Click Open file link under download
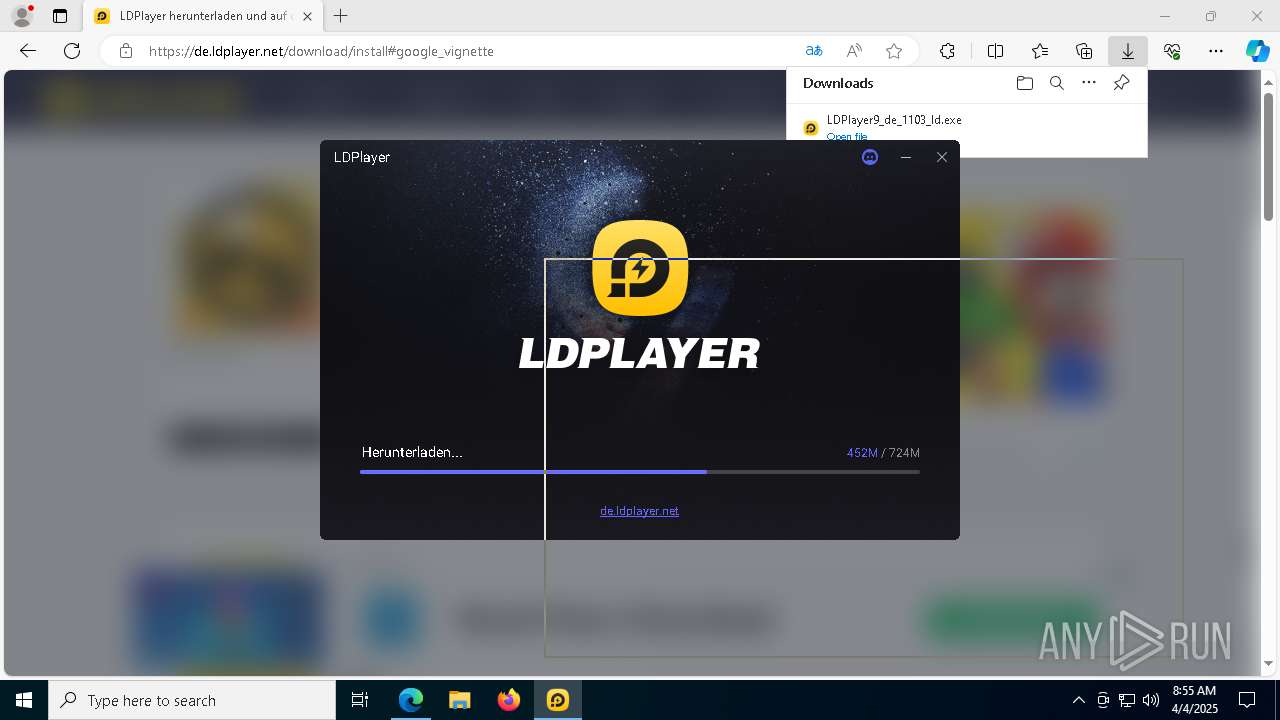The height and width of the screenshot is (720, 1280). (x=847, y=136)
